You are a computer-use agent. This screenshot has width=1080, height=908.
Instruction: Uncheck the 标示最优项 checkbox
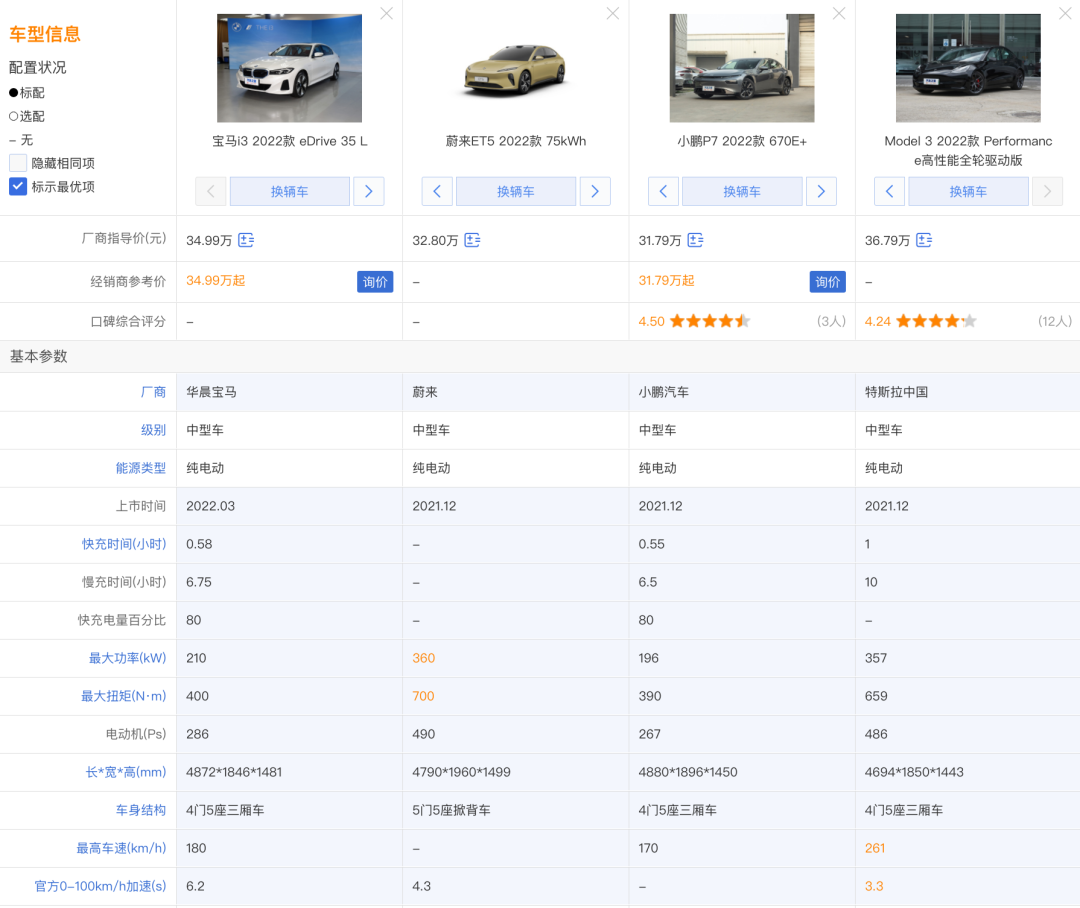click(18, 187)
